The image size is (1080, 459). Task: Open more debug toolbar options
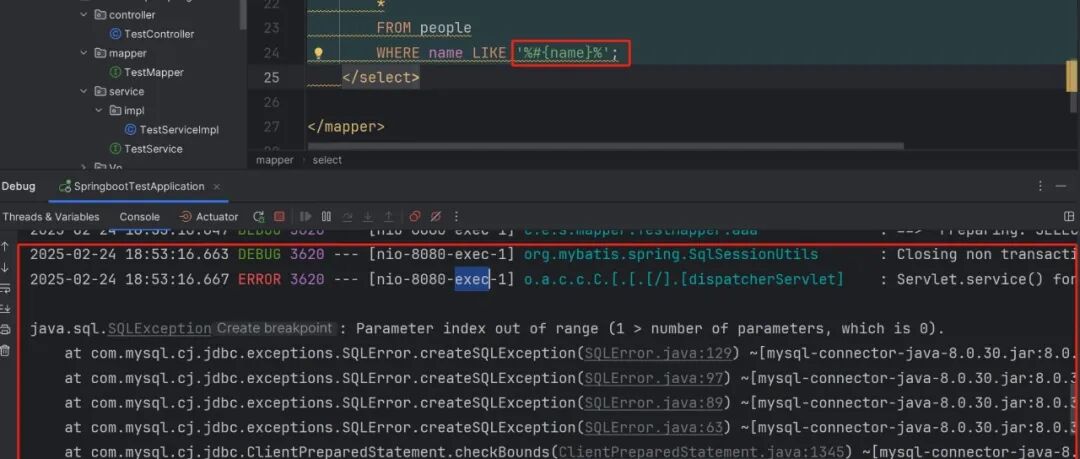click(x=456, y=216)
